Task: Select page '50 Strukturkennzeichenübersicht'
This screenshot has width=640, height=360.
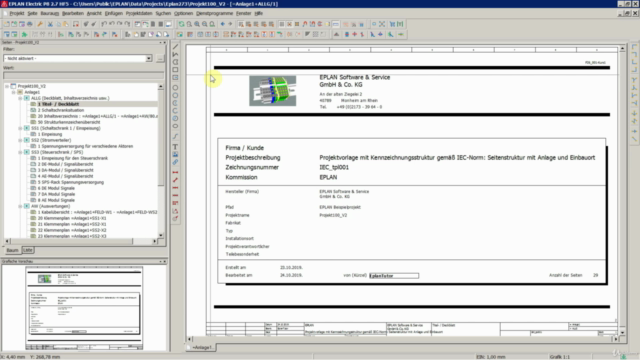Action: [x=69, y=122]
